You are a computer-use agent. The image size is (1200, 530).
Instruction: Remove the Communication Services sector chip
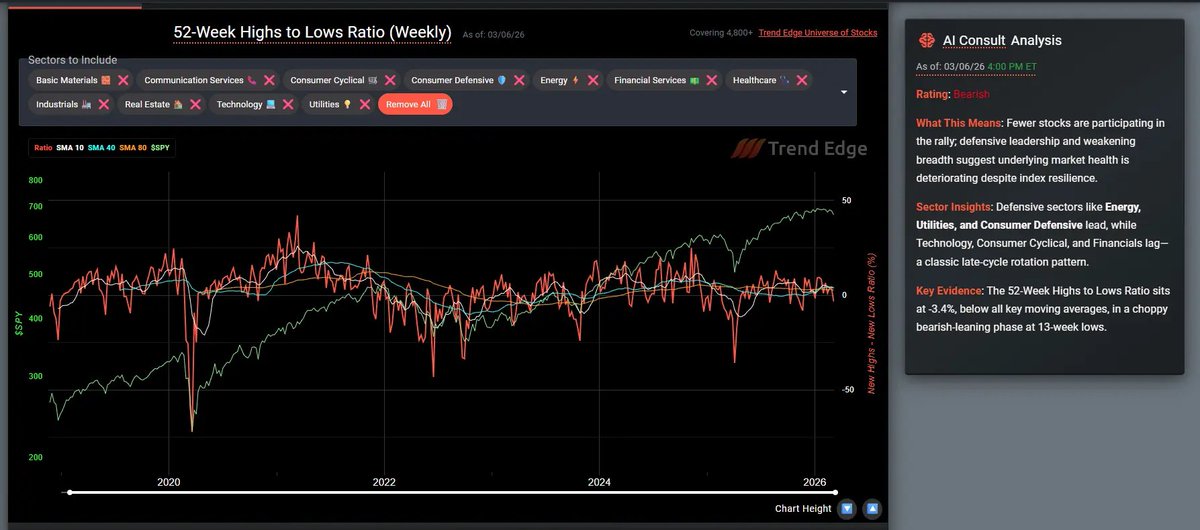click(269, 80)
